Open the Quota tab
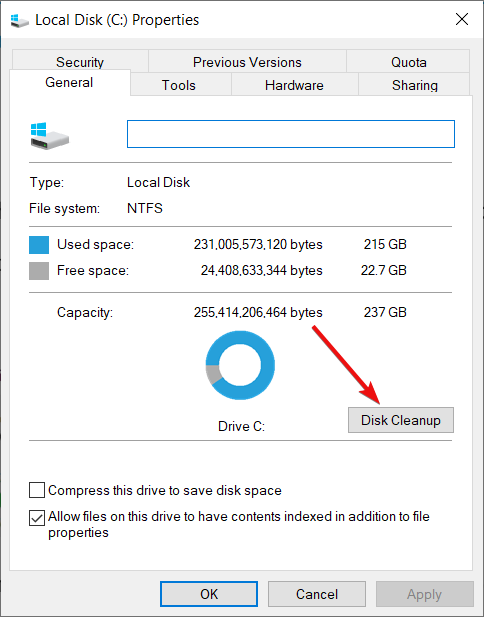 [x=408, y=62]
